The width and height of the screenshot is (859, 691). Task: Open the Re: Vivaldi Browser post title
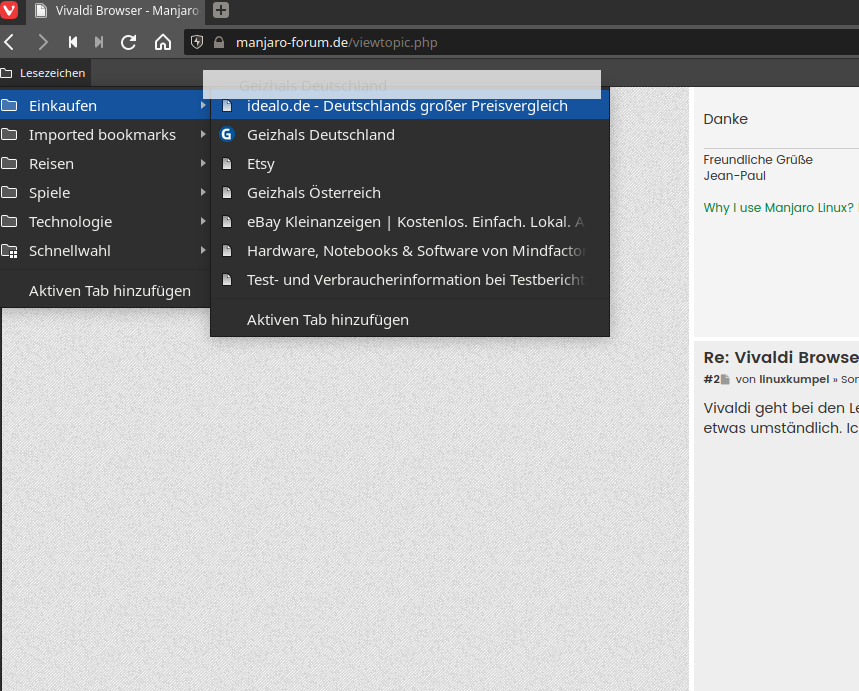781,357
